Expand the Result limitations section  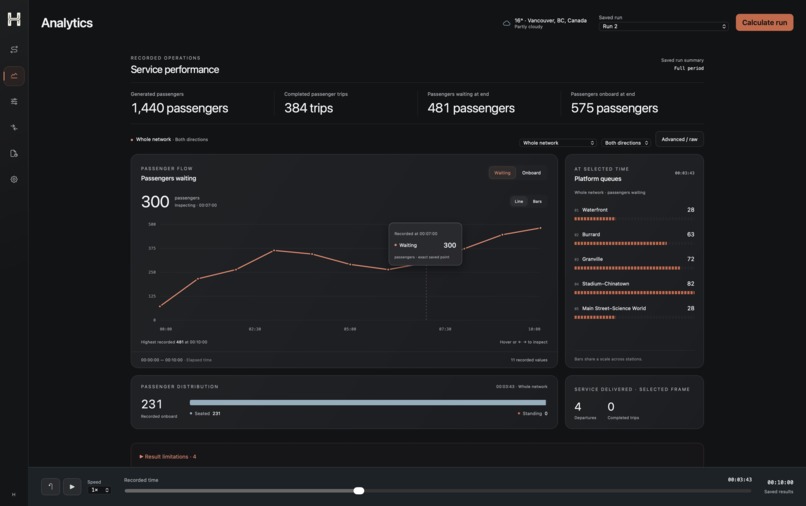click(x=168, y=457)
